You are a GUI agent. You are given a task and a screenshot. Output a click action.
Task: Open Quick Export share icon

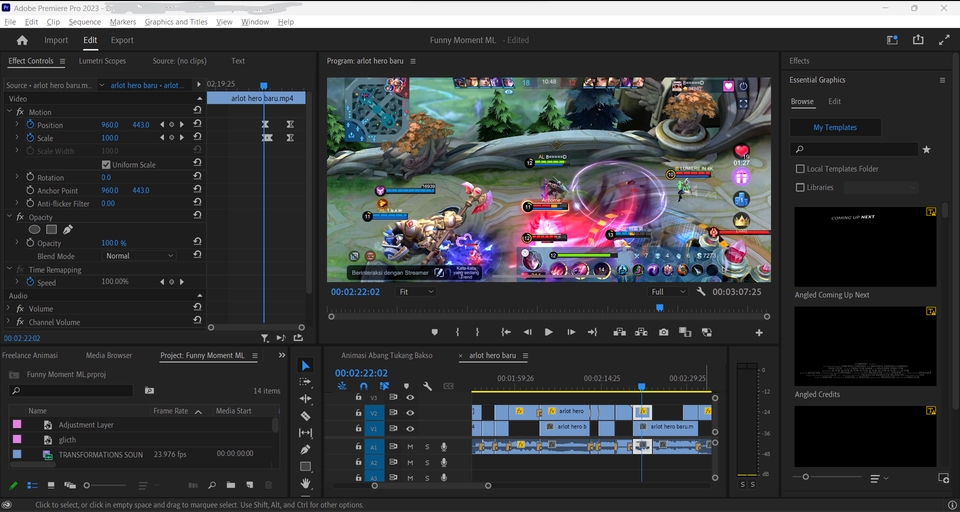pos(918,40)
